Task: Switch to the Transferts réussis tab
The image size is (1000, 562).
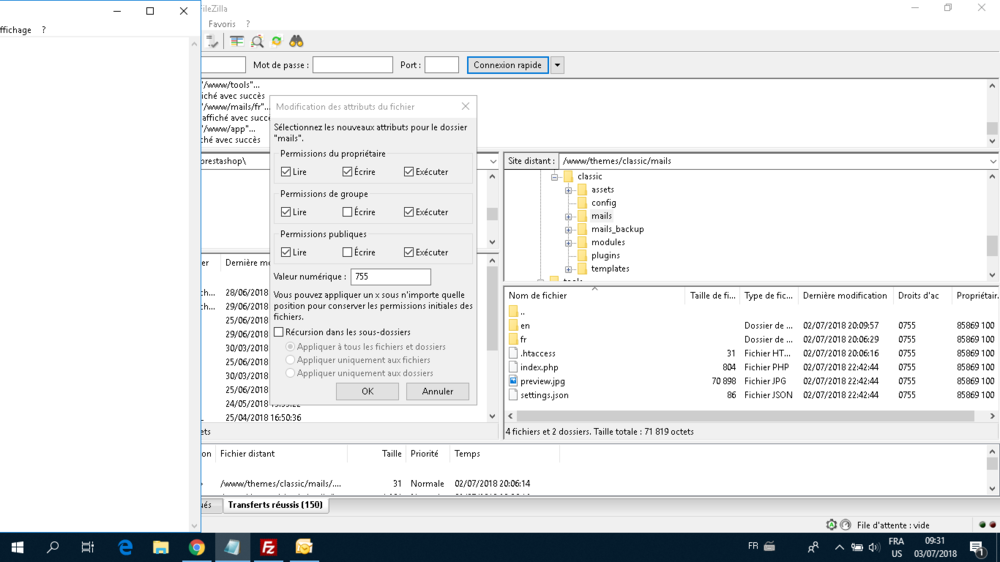Action: (x=275, y=505)
